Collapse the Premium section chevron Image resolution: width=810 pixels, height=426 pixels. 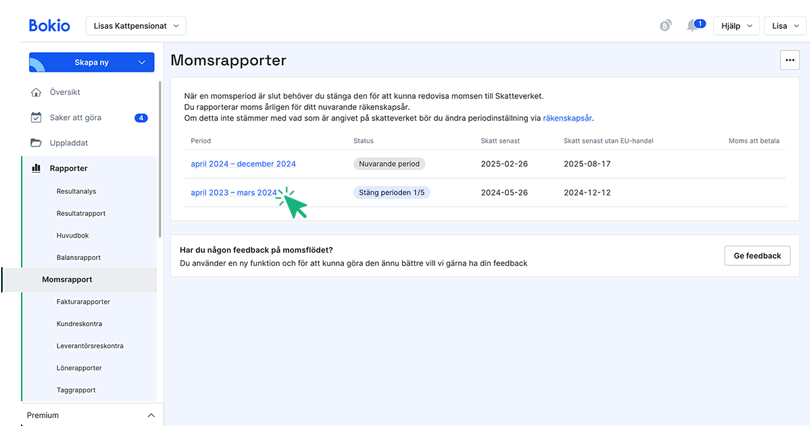[151, 415]
